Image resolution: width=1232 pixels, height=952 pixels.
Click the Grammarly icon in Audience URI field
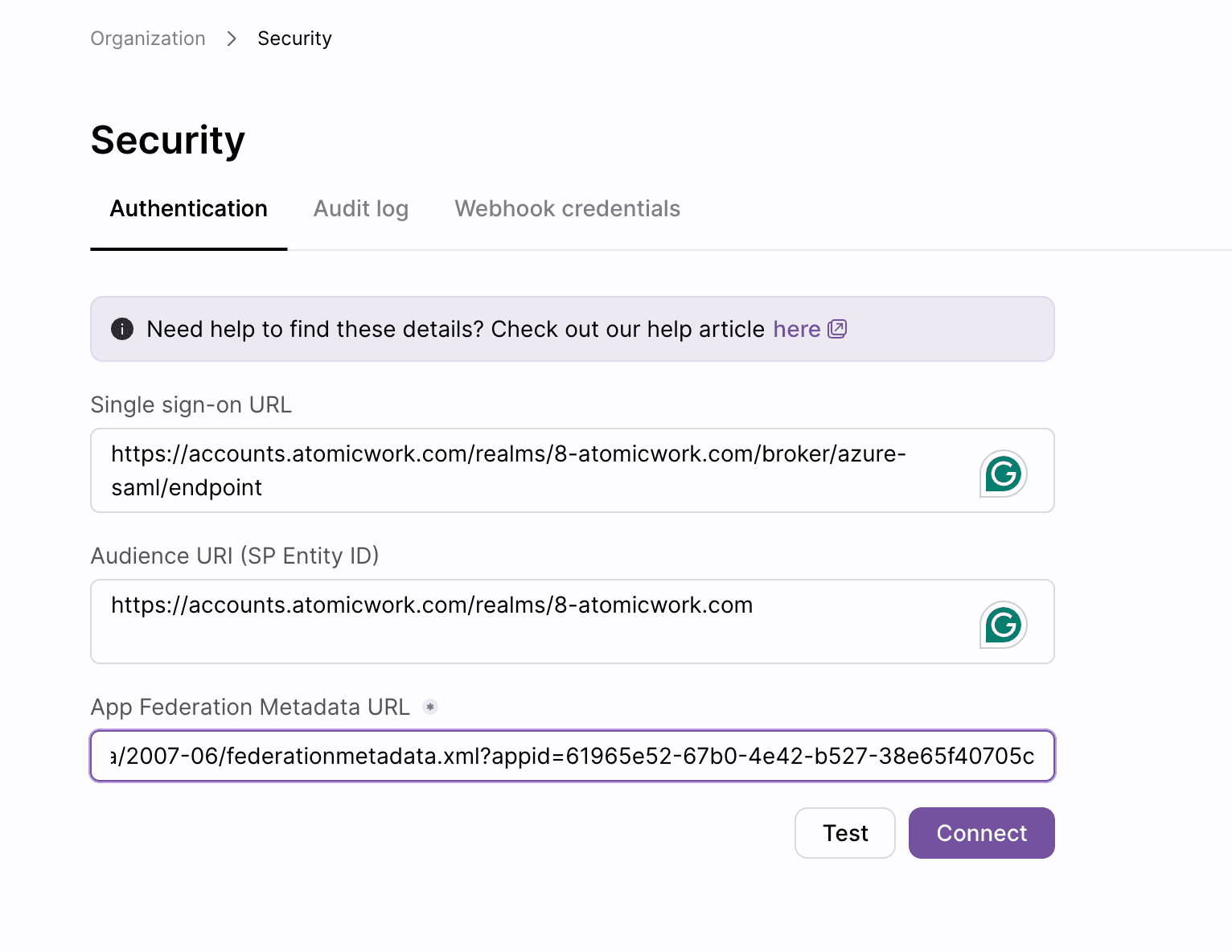(1003, 624)
